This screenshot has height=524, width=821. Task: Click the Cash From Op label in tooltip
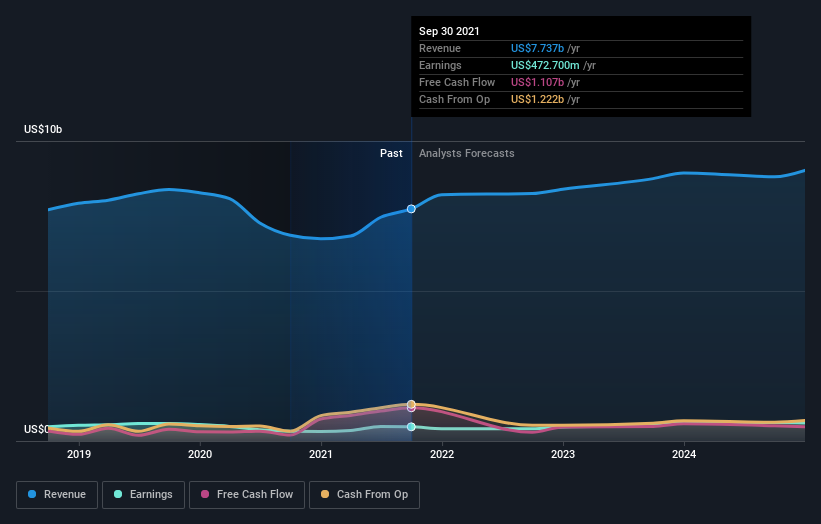(454, 99)
